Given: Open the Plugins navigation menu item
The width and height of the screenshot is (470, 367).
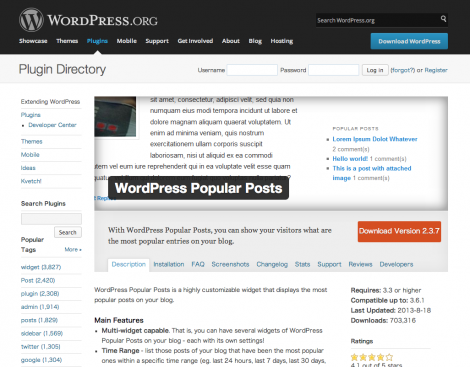Looking at the screenshot, I should 97,41.
